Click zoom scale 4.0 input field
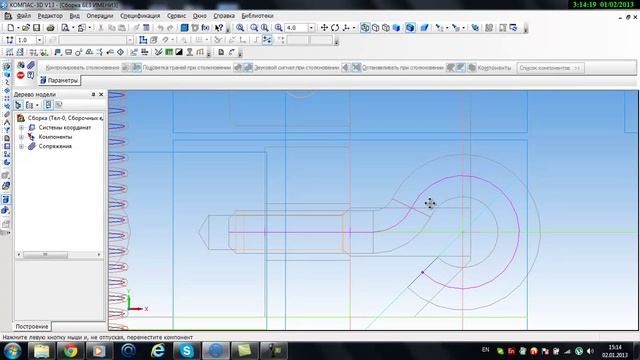Viewport: 640px width, 360px height. coord(296,28)
